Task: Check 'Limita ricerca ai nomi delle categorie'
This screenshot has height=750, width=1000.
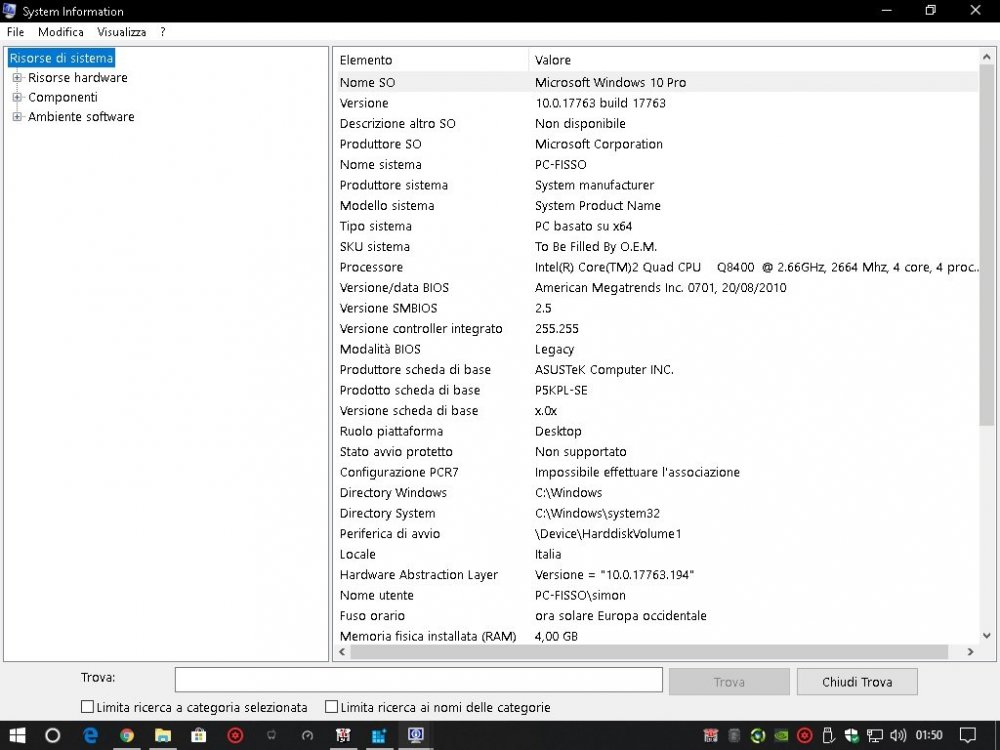Action: (331, 707)
